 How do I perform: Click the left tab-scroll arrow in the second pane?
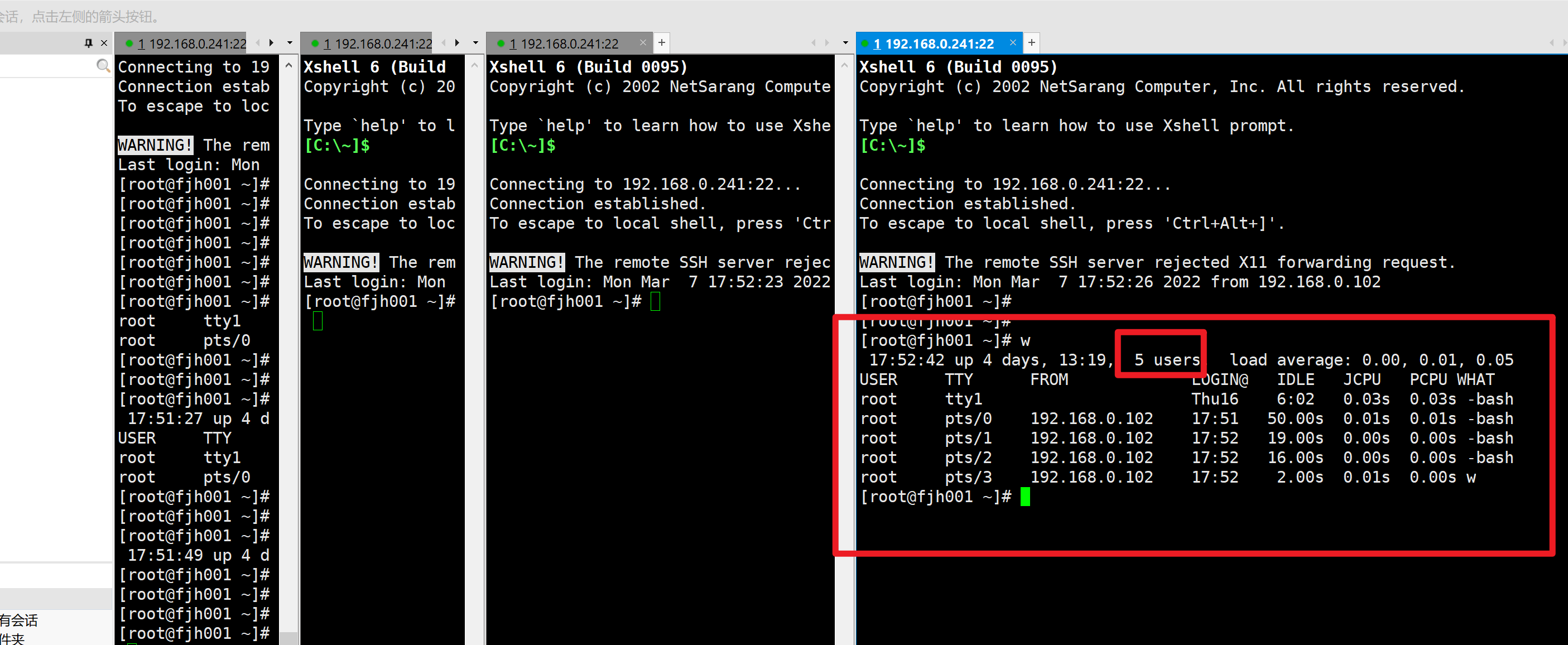click(444, 43)
